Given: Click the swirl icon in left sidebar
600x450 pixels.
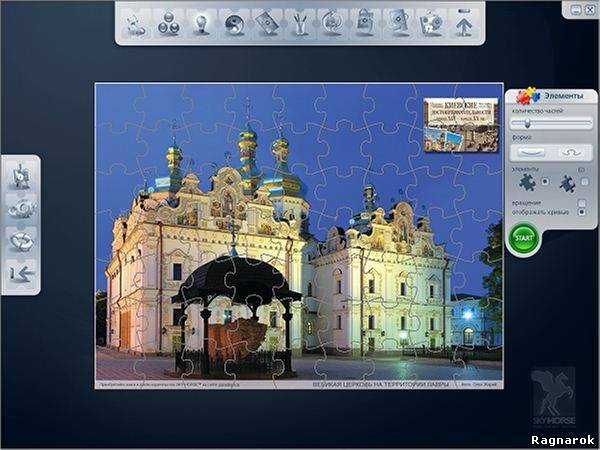Looking at the screenshot, I should click(x=21, y=241).
